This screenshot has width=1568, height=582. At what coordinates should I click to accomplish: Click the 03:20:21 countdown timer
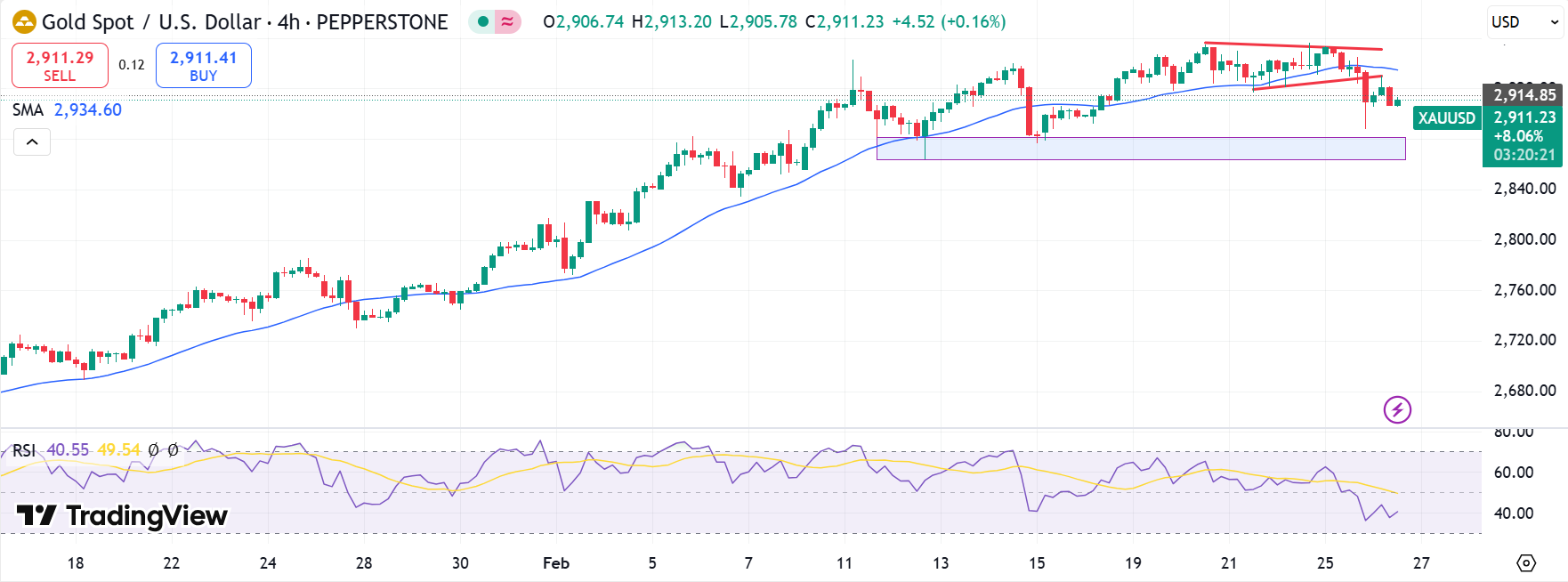coord(1524,155)
